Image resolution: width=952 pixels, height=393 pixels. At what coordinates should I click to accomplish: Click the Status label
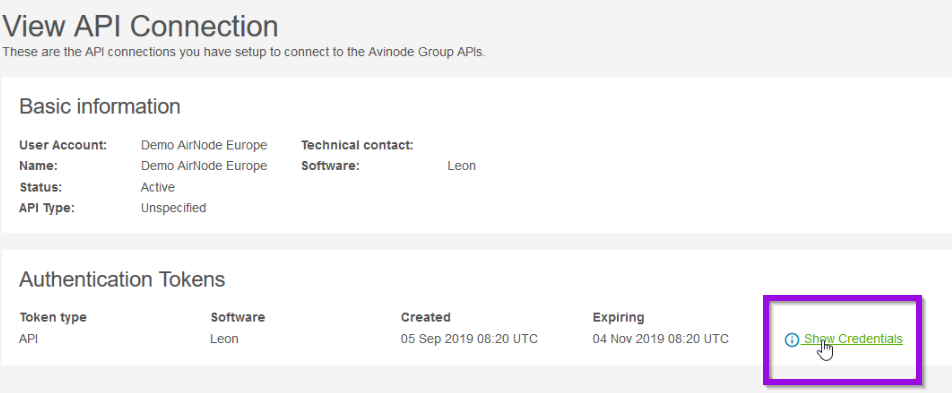(x=41, y=187)
